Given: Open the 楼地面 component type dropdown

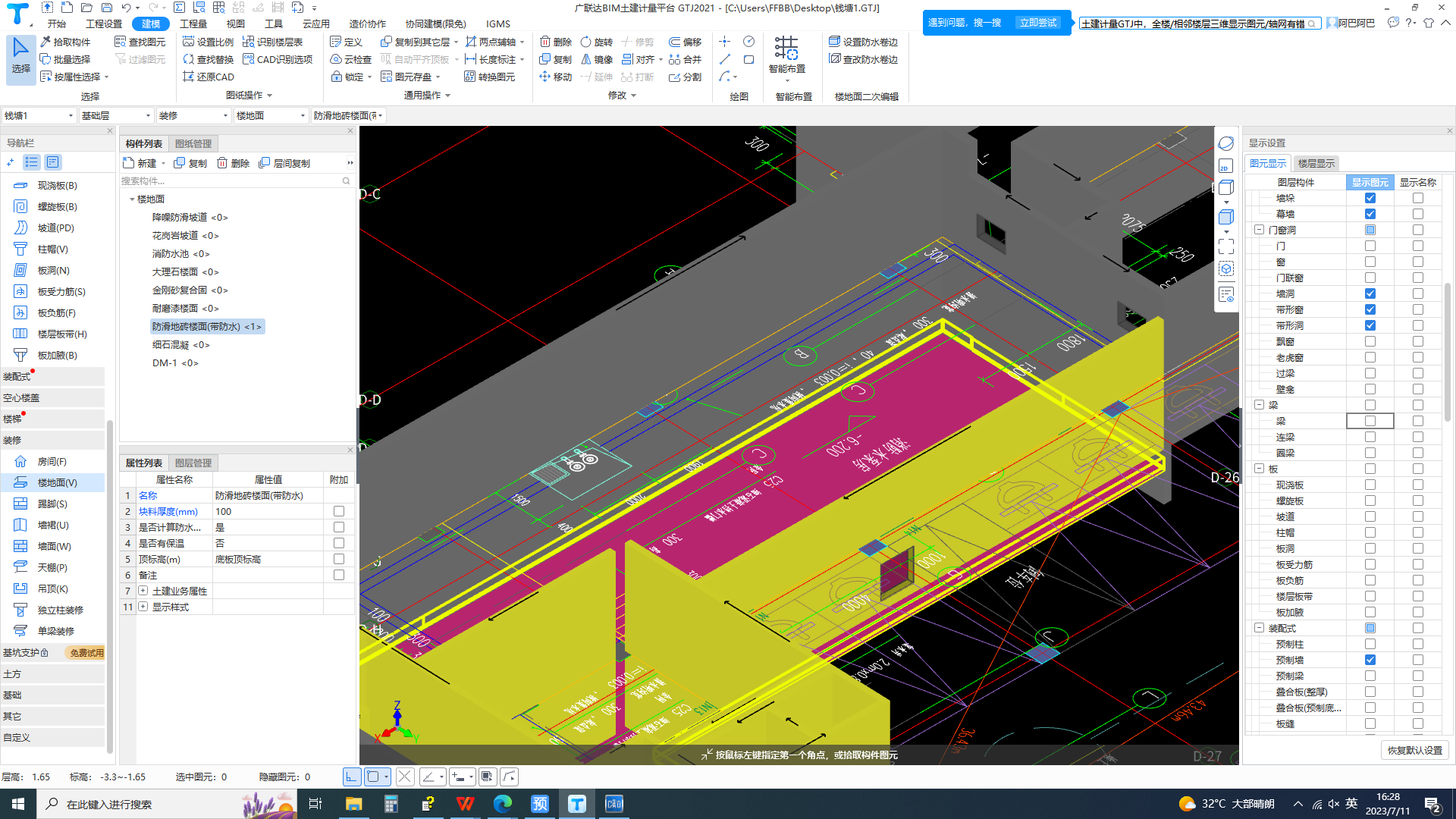Looking at the screenshot, I should coord(271,115).
